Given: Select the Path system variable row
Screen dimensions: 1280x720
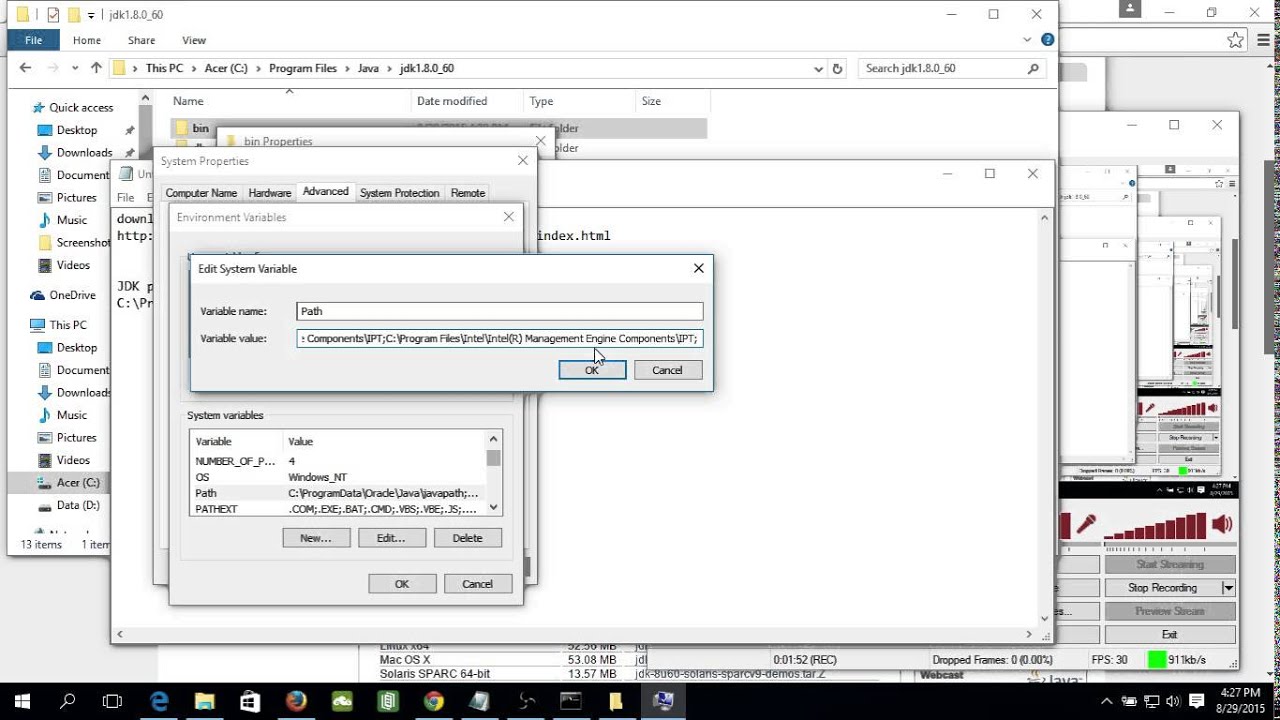Looking at the screenshot, I should pos(338,493).
